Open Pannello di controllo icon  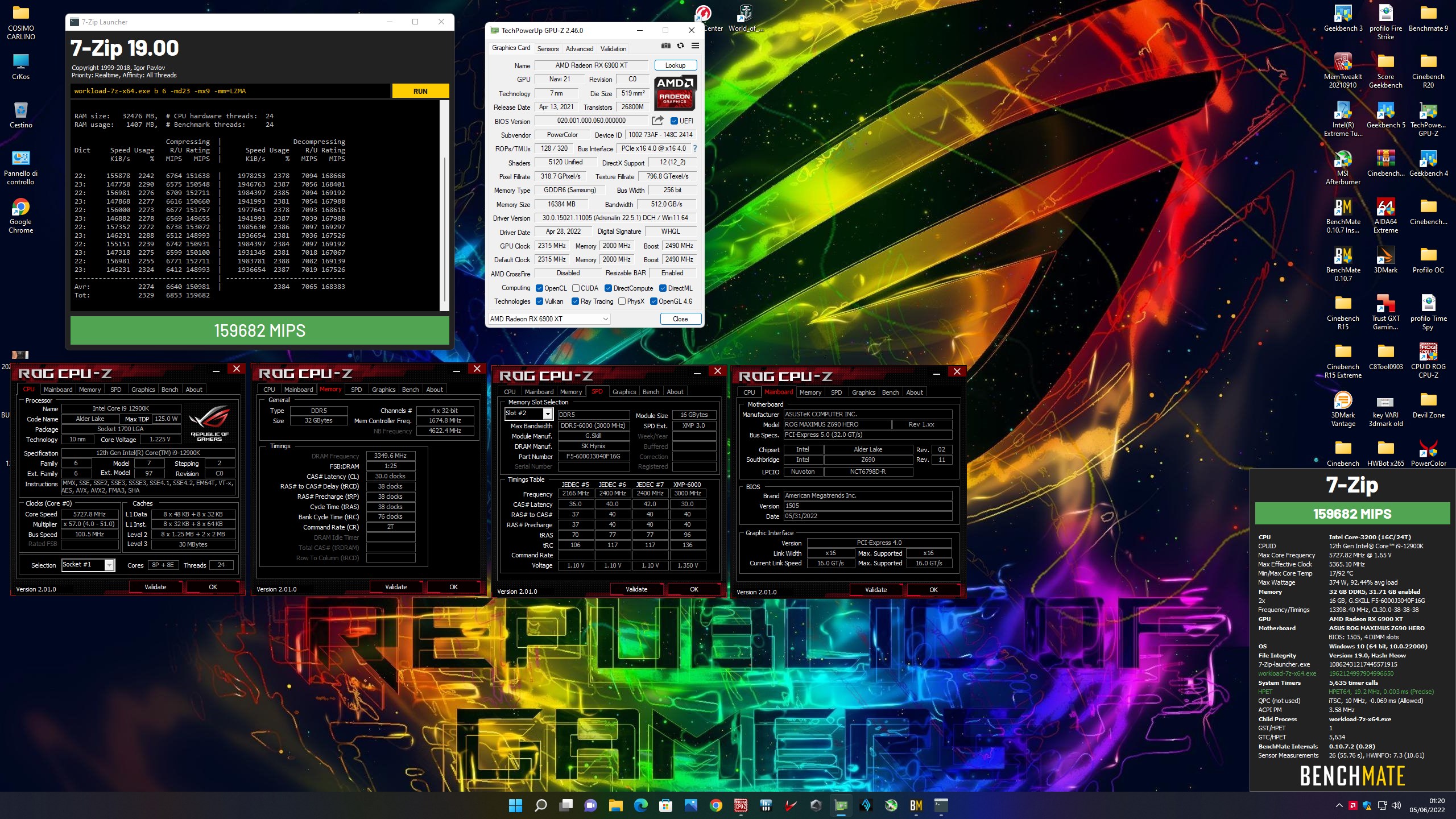click(20, 167)
